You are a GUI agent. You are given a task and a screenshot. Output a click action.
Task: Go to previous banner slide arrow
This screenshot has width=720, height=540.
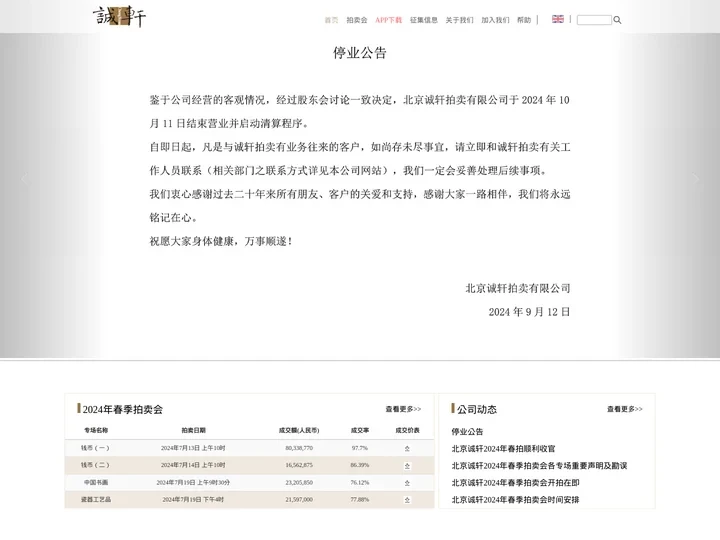coord(24,178)
